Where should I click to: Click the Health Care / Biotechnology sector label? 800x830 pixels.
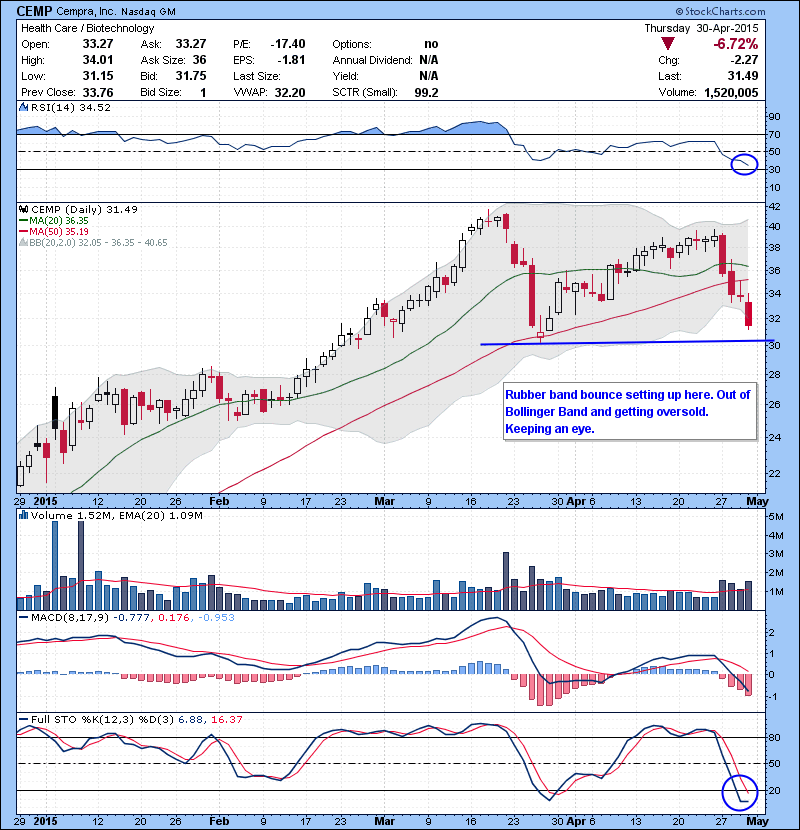[88, 28]
